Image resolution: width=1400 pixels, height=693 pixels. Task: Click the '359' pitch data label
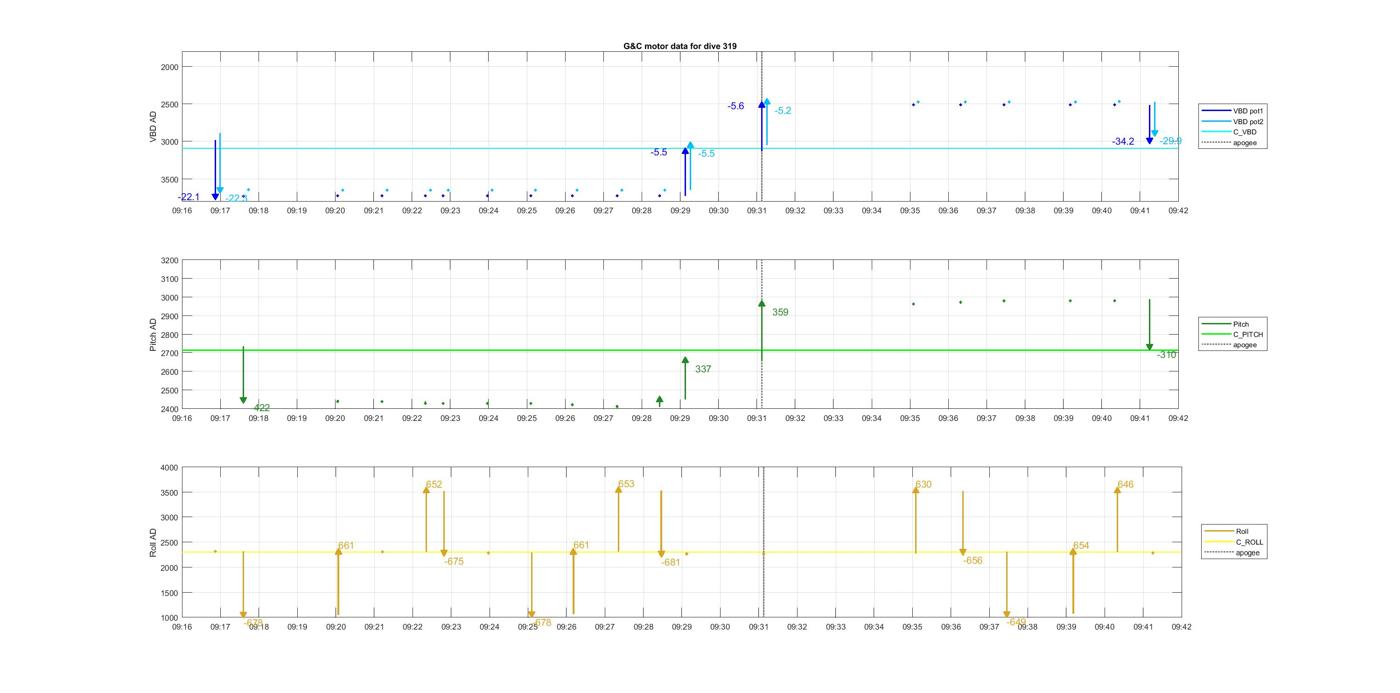point(780,312)
